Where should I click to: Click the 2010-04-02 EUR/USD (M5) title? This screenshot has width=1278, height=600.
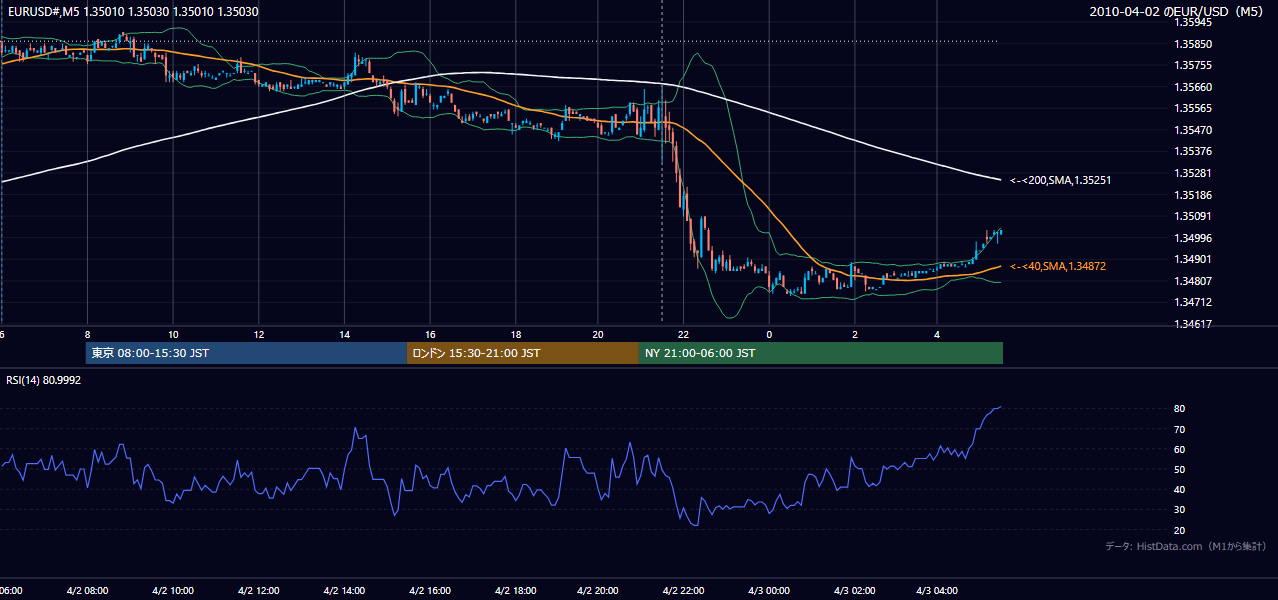point(1177,12)
